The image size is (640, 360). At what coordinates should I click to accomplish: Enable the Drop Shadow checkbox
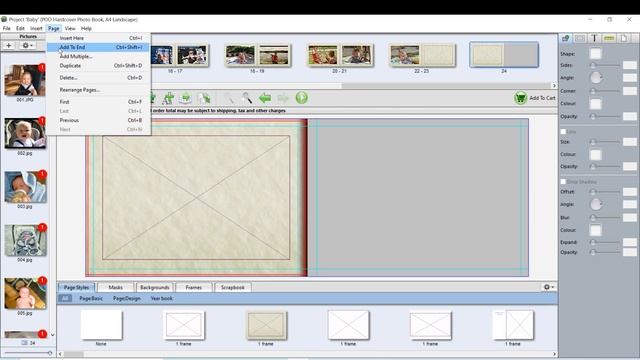563,182
